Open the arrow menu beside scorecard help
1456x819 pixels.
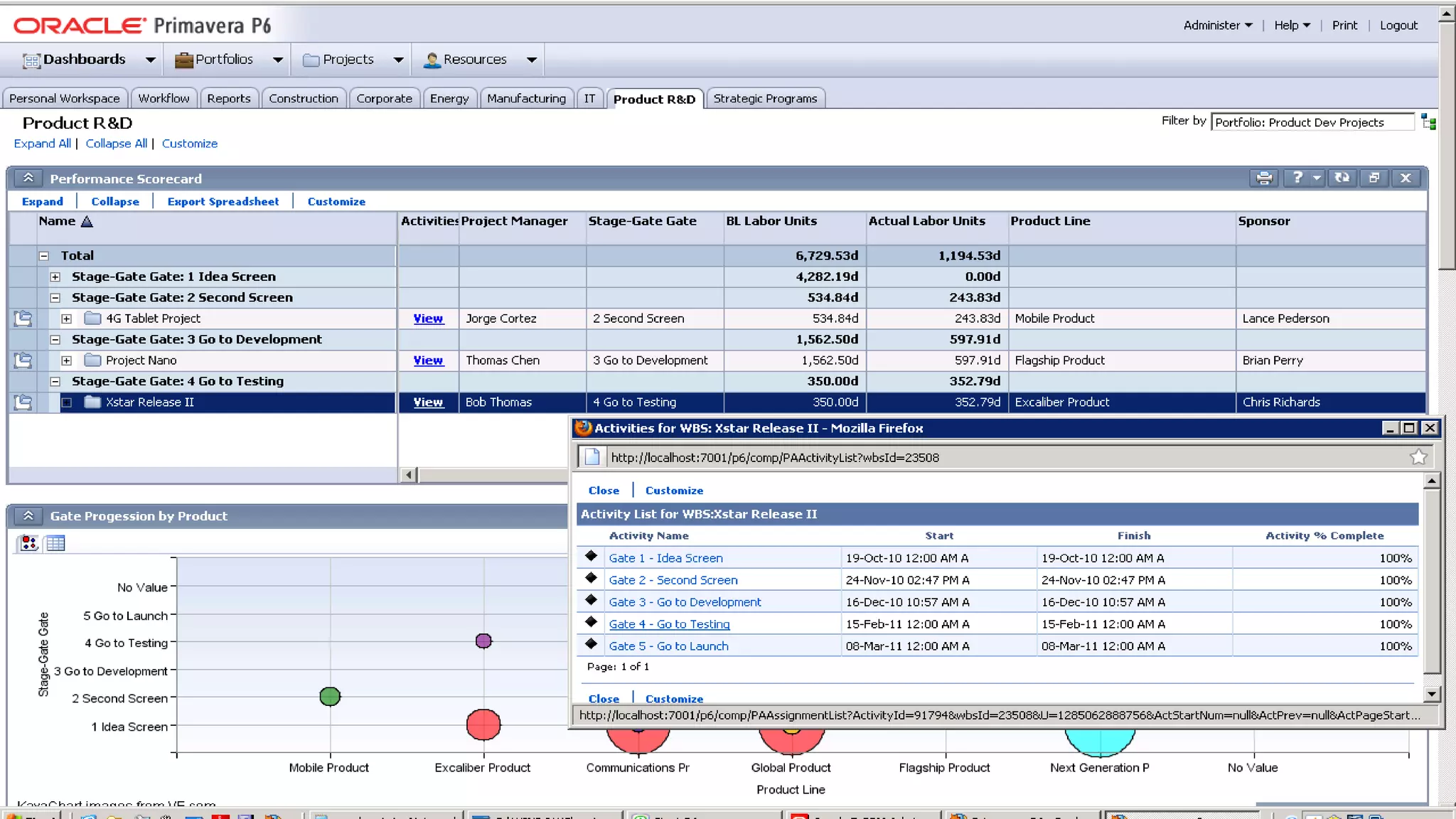click(1317, 178)
